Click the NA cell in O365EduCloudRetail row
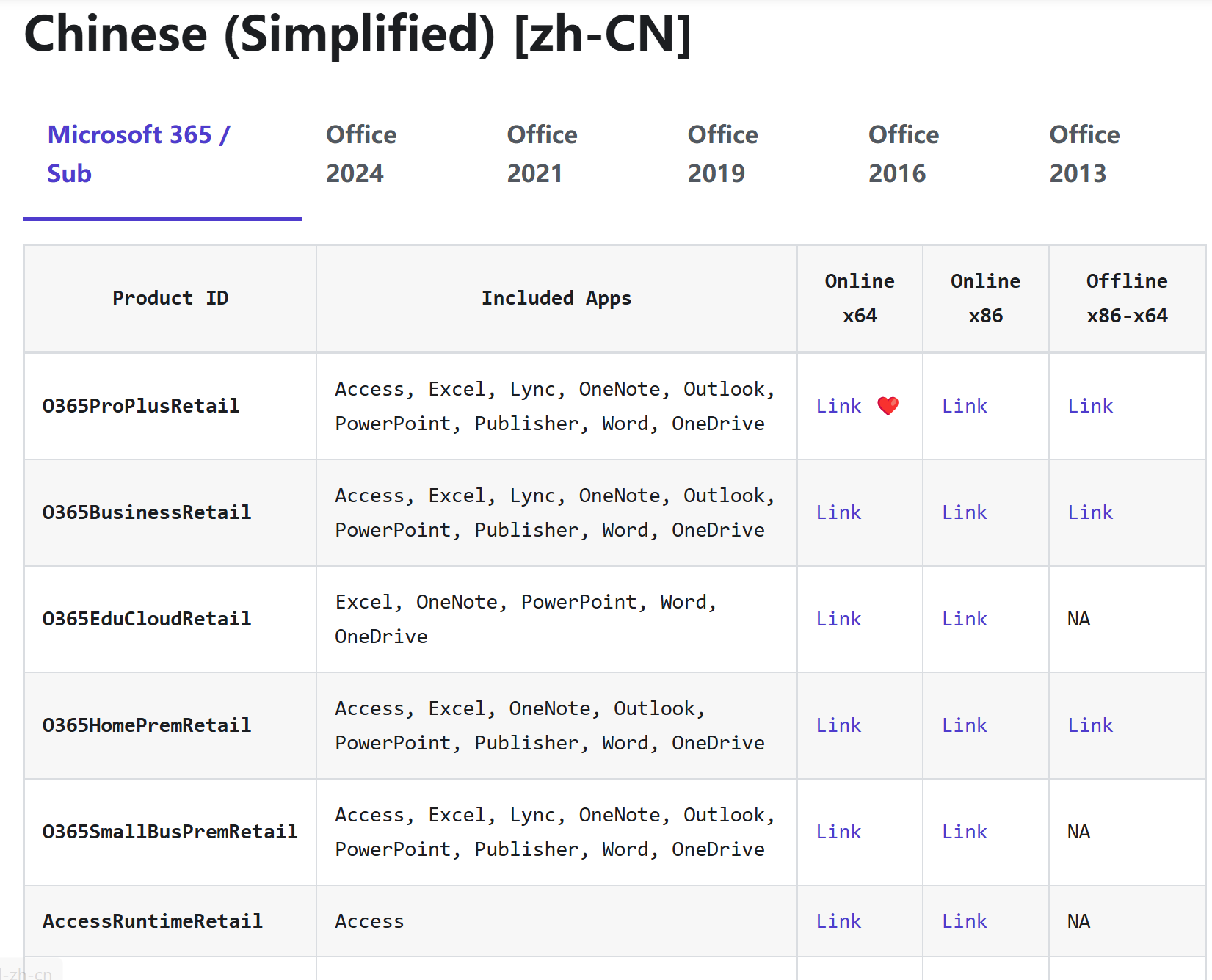1212x980 pixels. (1128, 619)
